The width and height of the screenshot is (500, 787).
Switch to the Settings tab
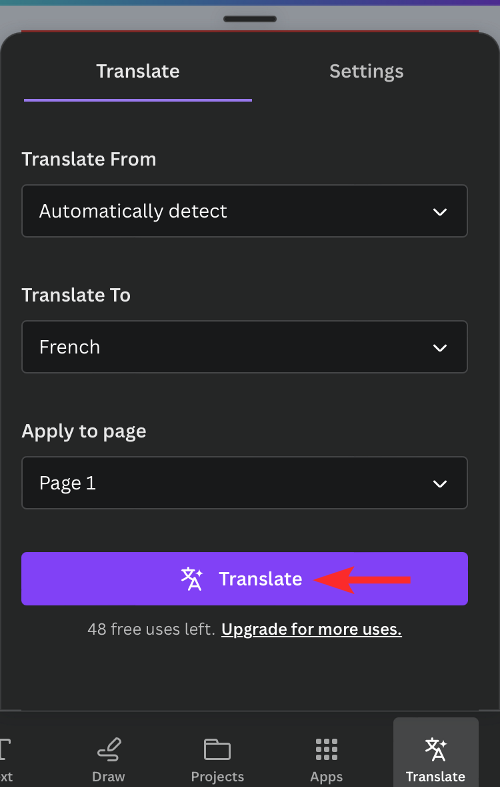[366, 71]
